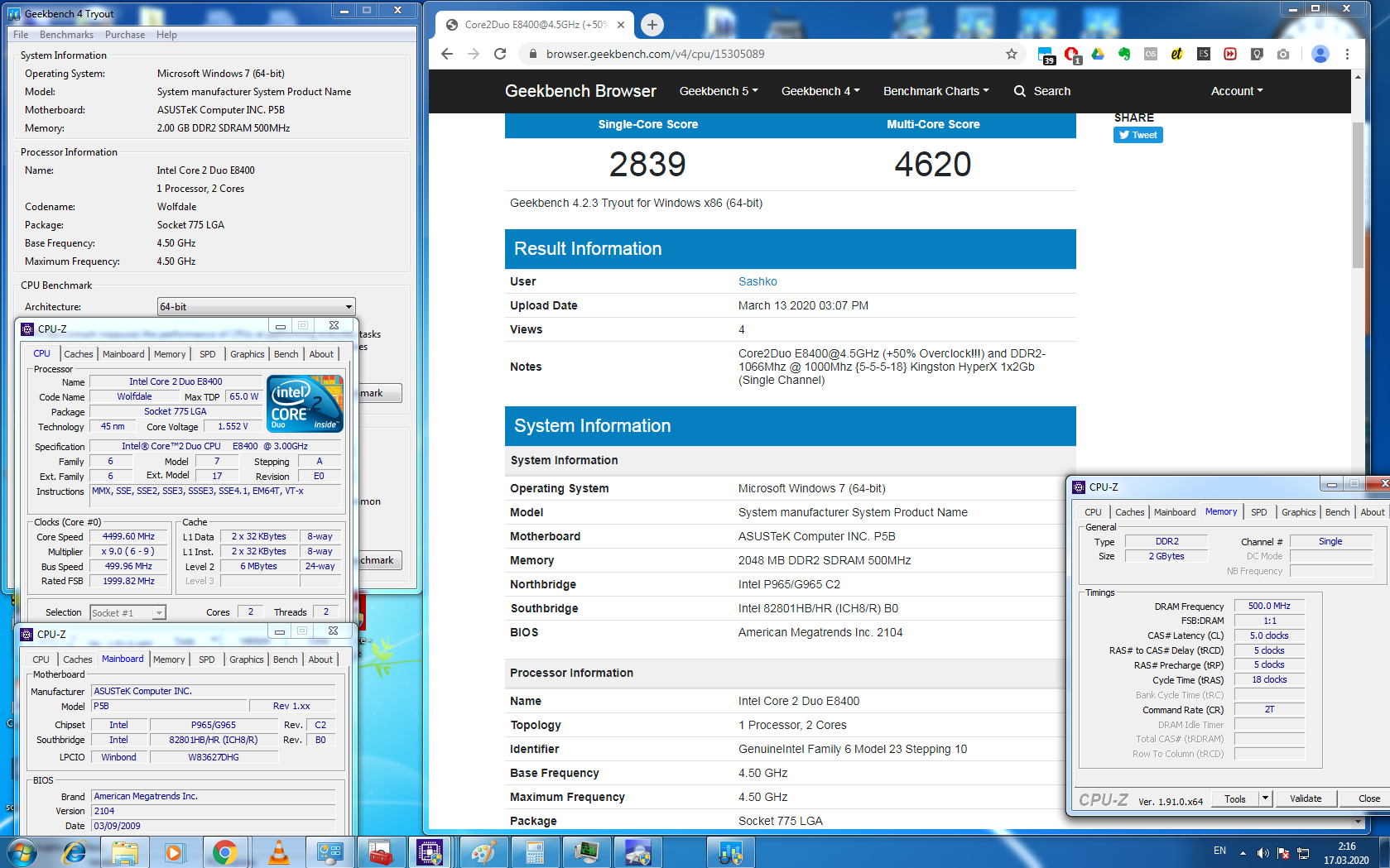
Task: Click the Evernote elephant extension icon
Action: (1124, 54)
